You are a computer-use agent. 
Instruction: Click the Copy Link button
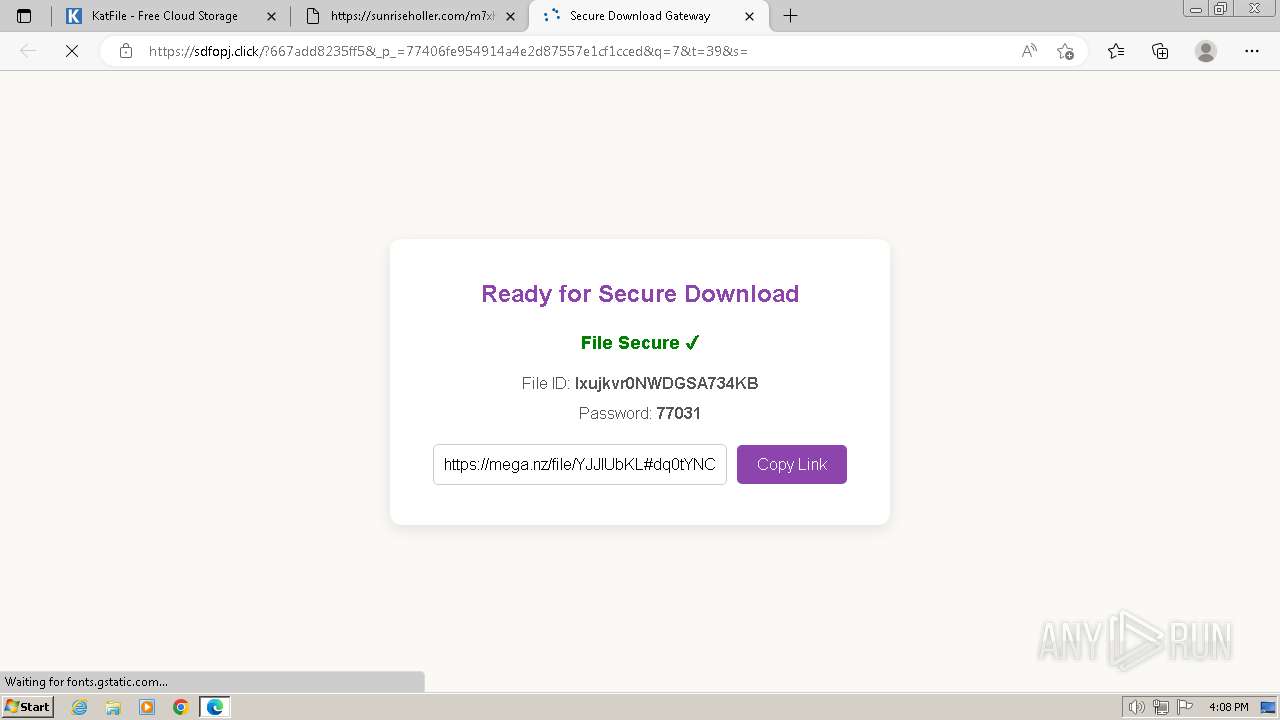click(792, 464)
